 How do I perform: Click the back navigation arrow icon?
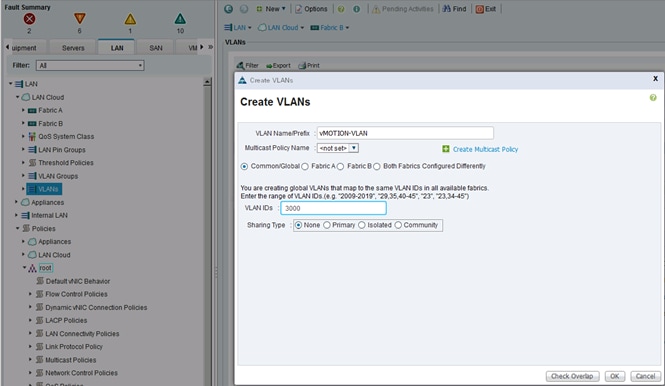229,9
